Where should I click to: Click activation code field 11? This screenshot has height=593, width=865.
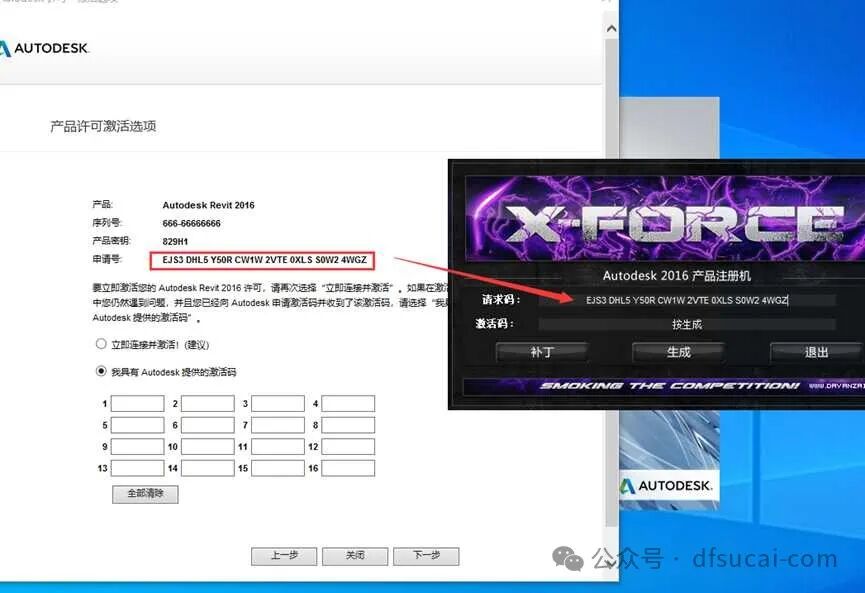(x=277, y=447)
